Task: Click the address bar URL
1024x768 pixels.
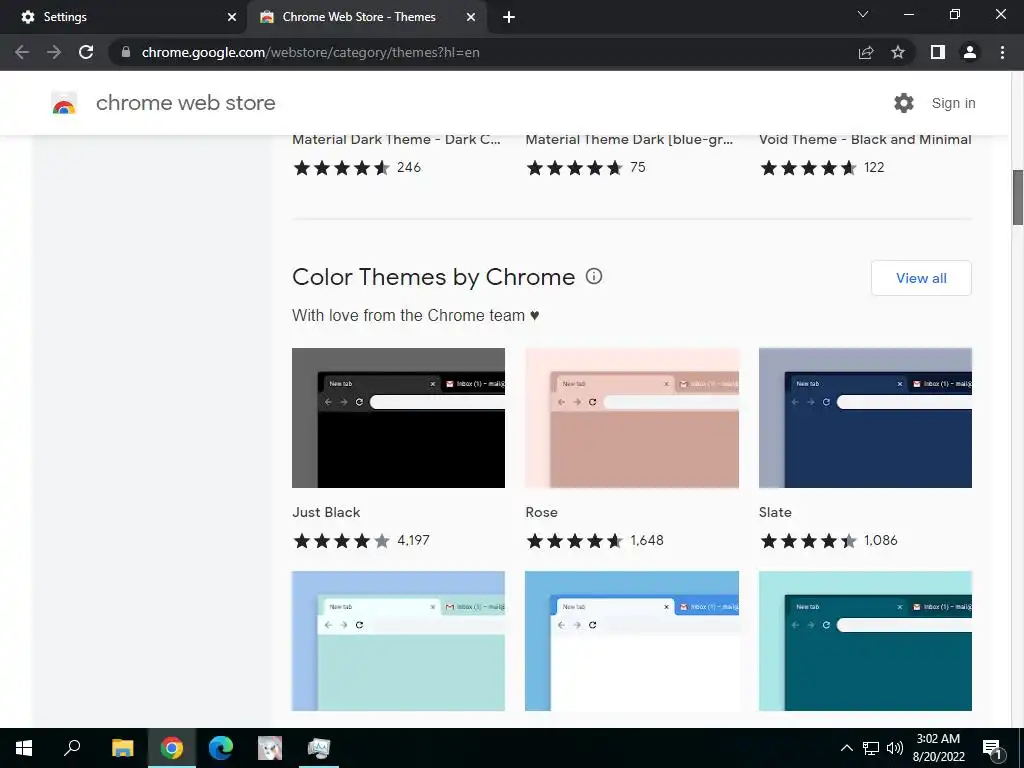Action: 310,52
